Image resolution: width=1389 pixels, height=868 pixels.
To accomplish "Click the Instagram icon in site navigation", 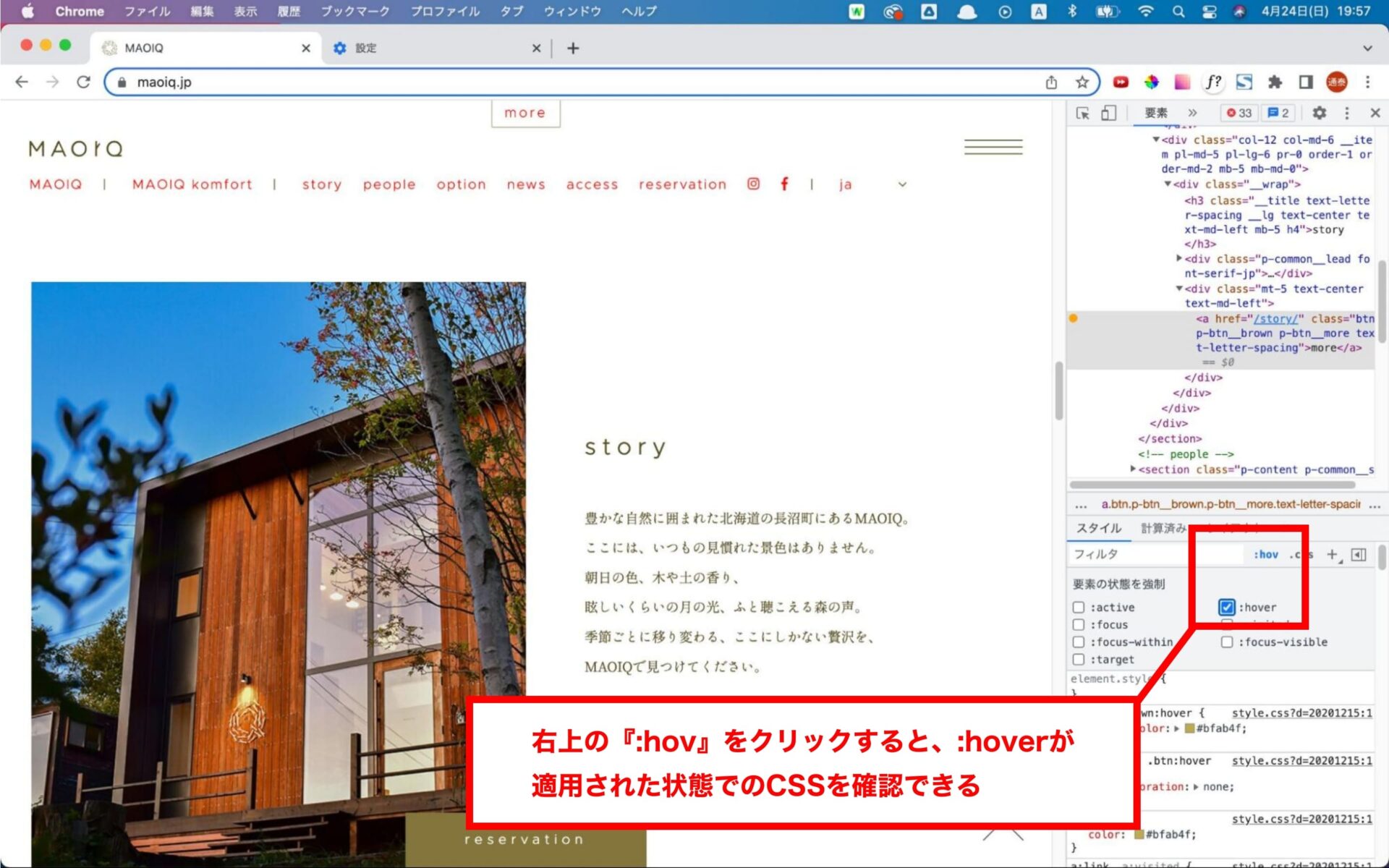I will 753,184.
